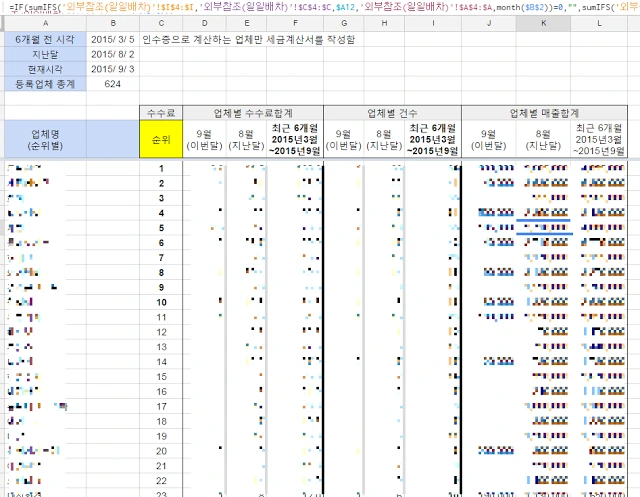Select column F header
This screenshot has height=497, width=640.
(x=295, y=23)
